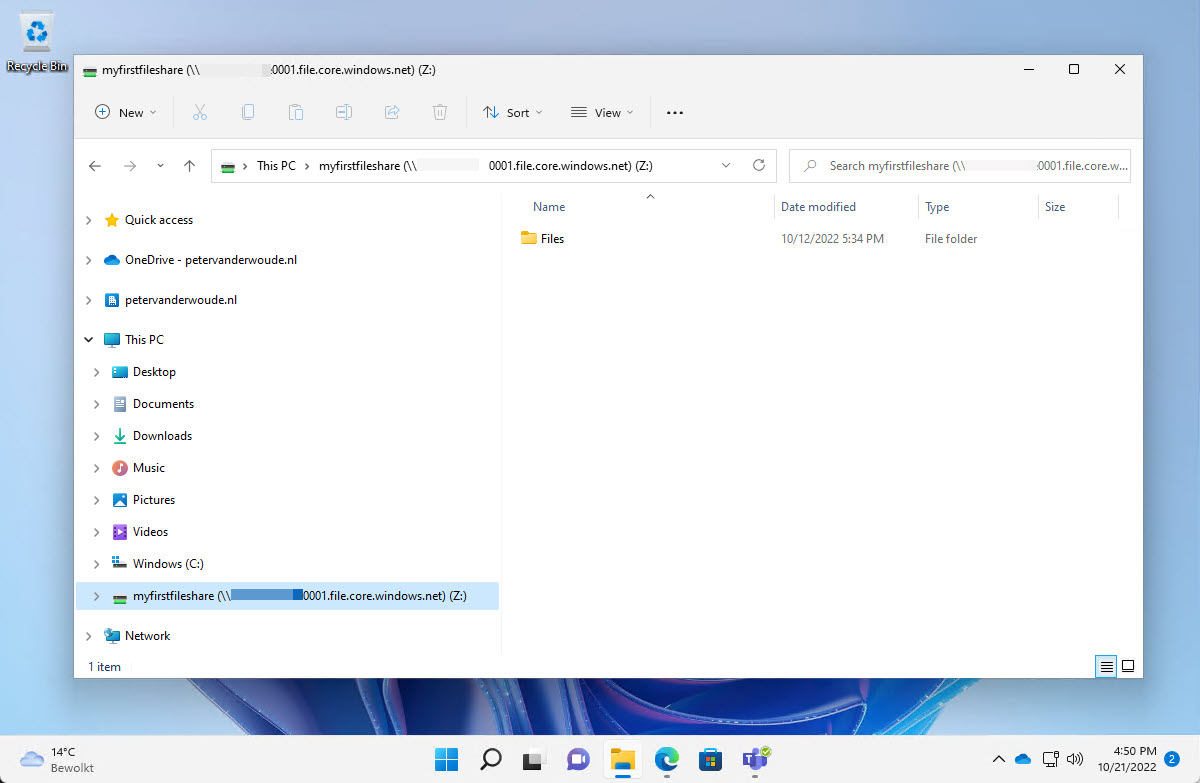Switch to details view layout icon
The width and height of the screenshot is (1200, 783).
(x=1106, y=666)
